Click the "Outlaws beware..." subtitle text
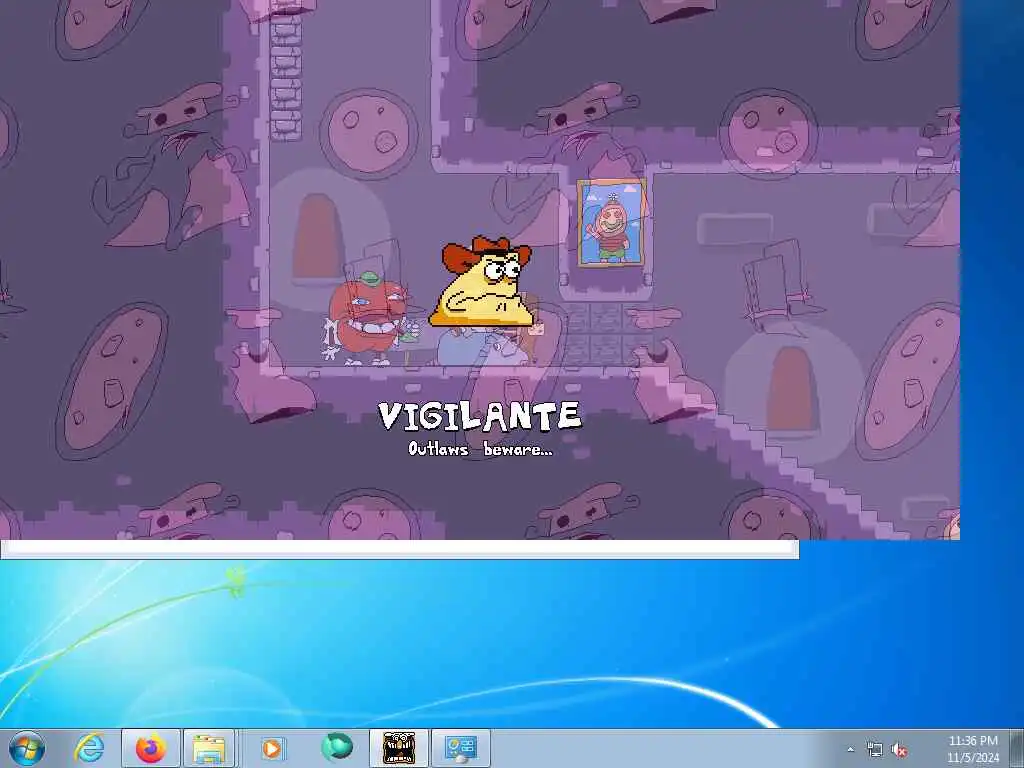This screenshot has height=768, width=1024. click(480, 449)
